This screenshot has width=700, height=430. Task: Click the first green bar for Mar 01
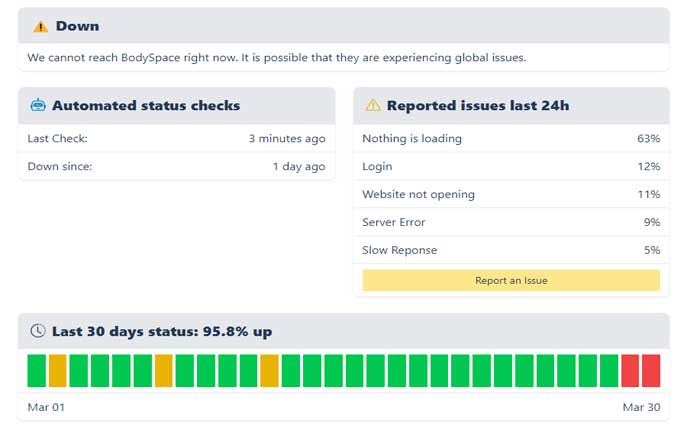(x=37, y=370)
